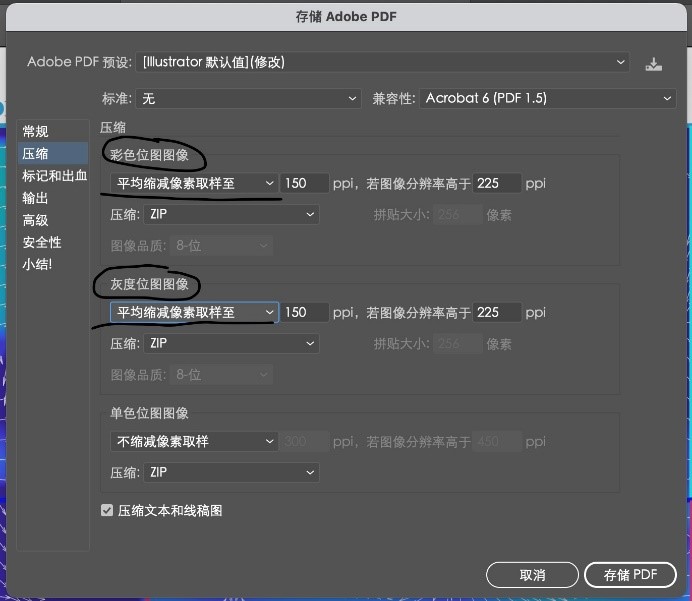Image resolution: width=692 pixels, height=601 pixels.
Task: Open color image 压缩 ZIP dropdown
Action: point(231,214)
